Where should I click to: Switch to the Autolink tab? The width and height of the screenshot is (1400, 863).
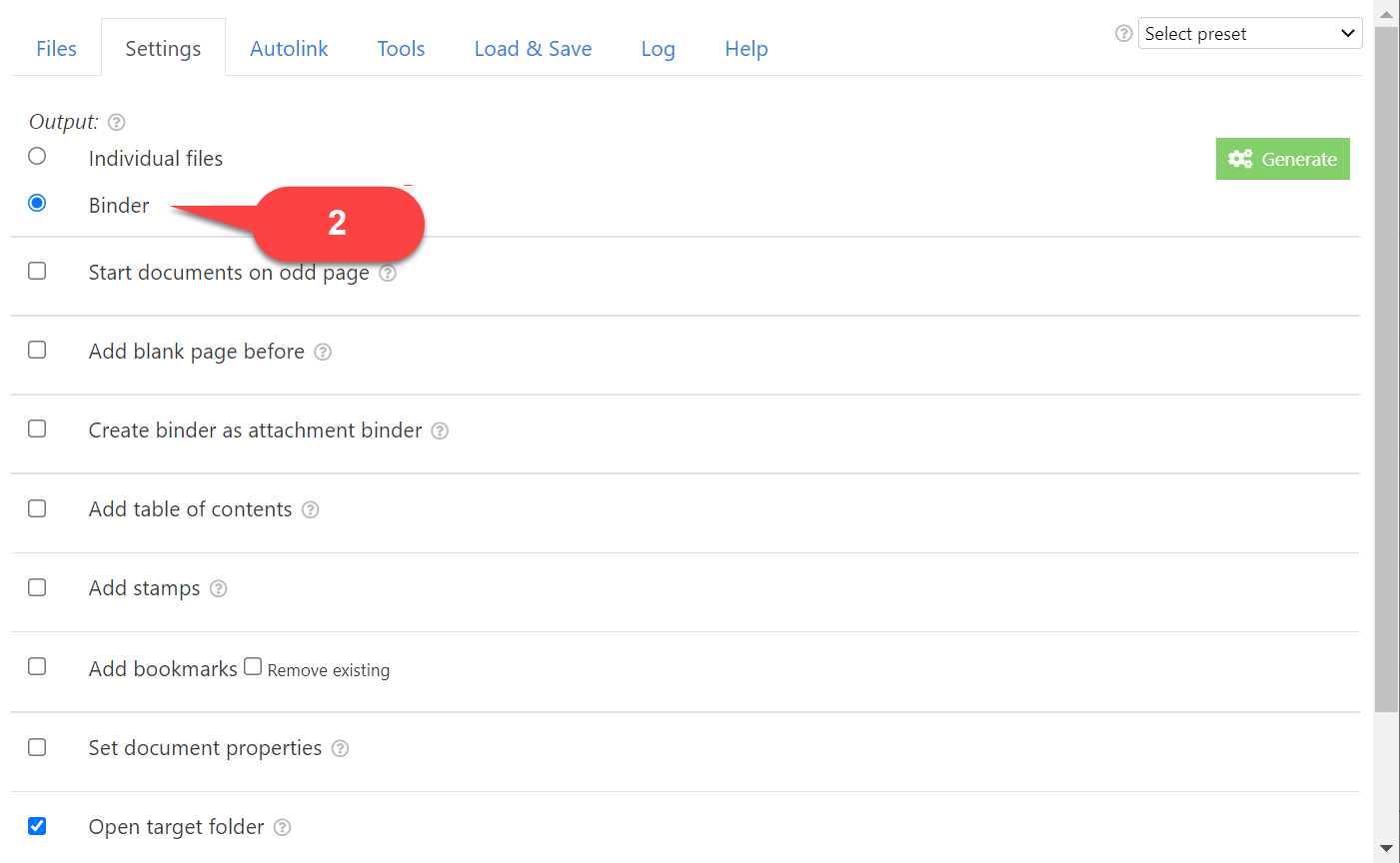tap(289, 49)
